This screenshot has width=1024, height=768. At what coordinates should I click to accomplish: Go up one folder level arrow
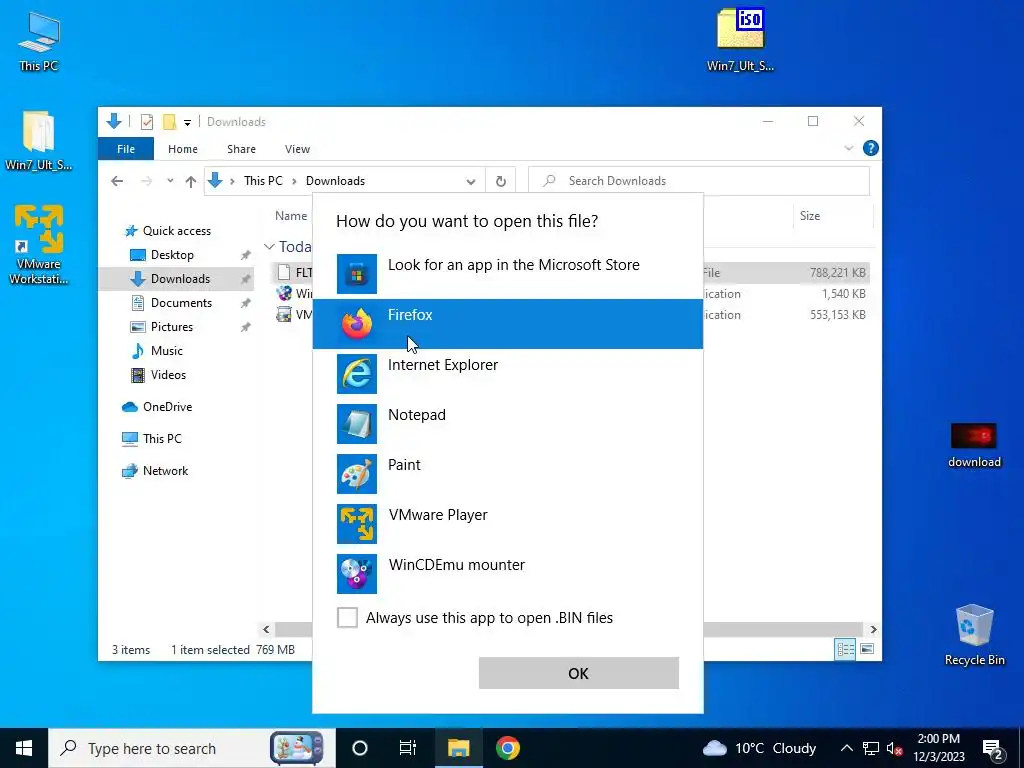coord(191,181)
